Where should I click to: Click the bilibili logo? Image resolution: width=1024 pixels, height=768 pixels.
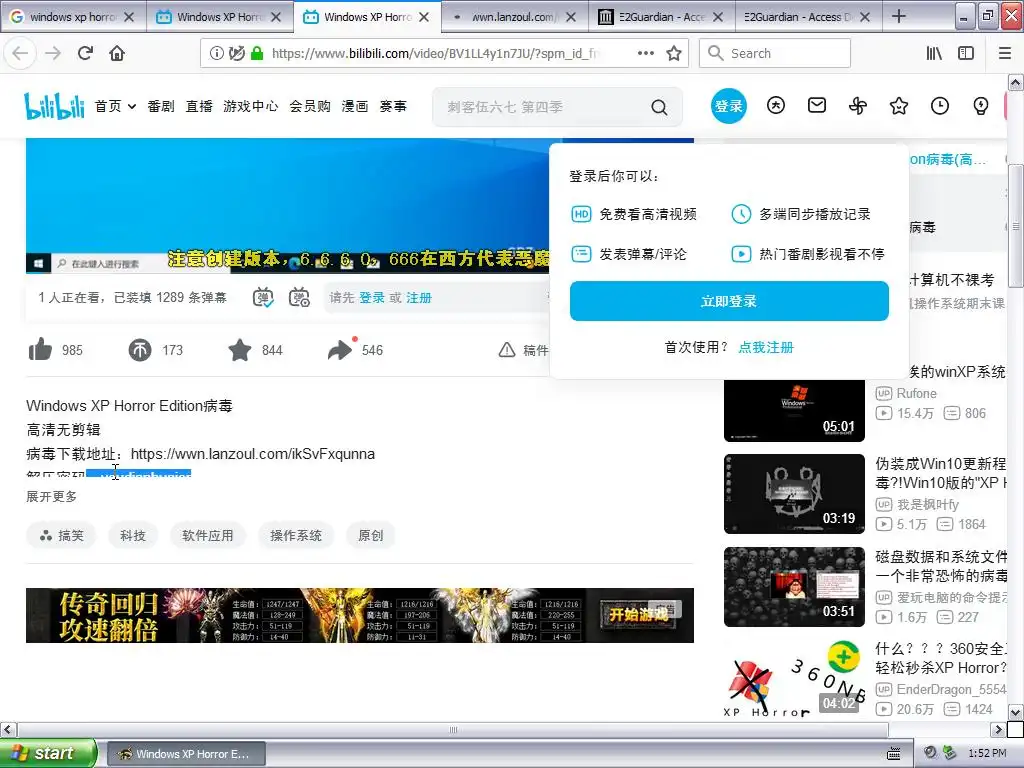54,106
